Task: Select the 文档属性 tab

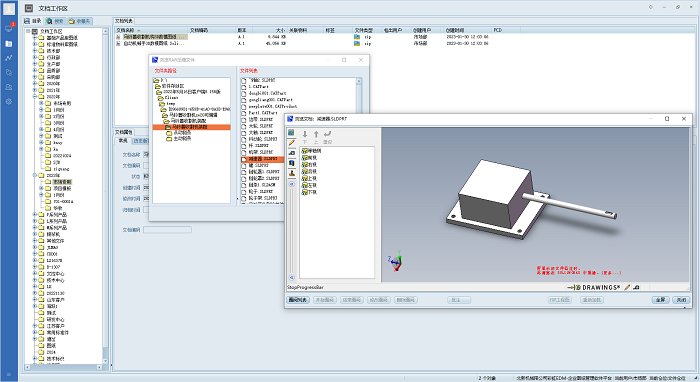Action: pyautogui.click(x=124, y=132)
